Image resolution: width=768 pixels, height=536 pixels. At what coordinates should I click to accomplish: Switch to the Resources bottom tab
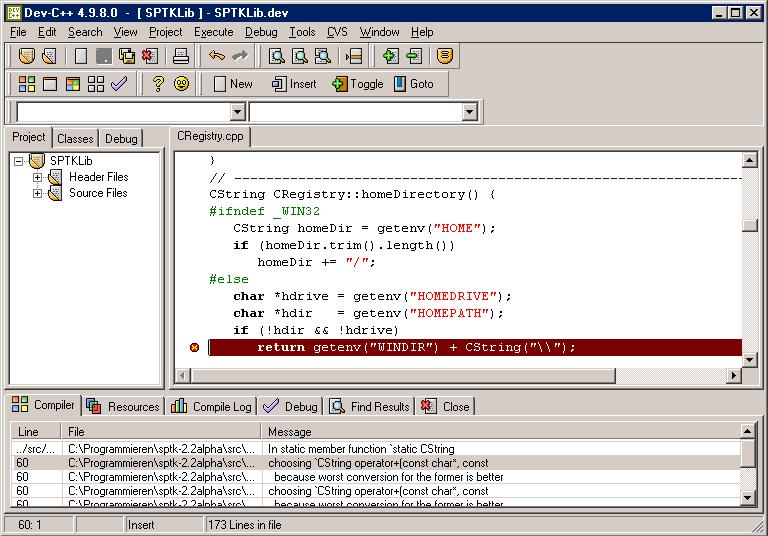point(123,407)
